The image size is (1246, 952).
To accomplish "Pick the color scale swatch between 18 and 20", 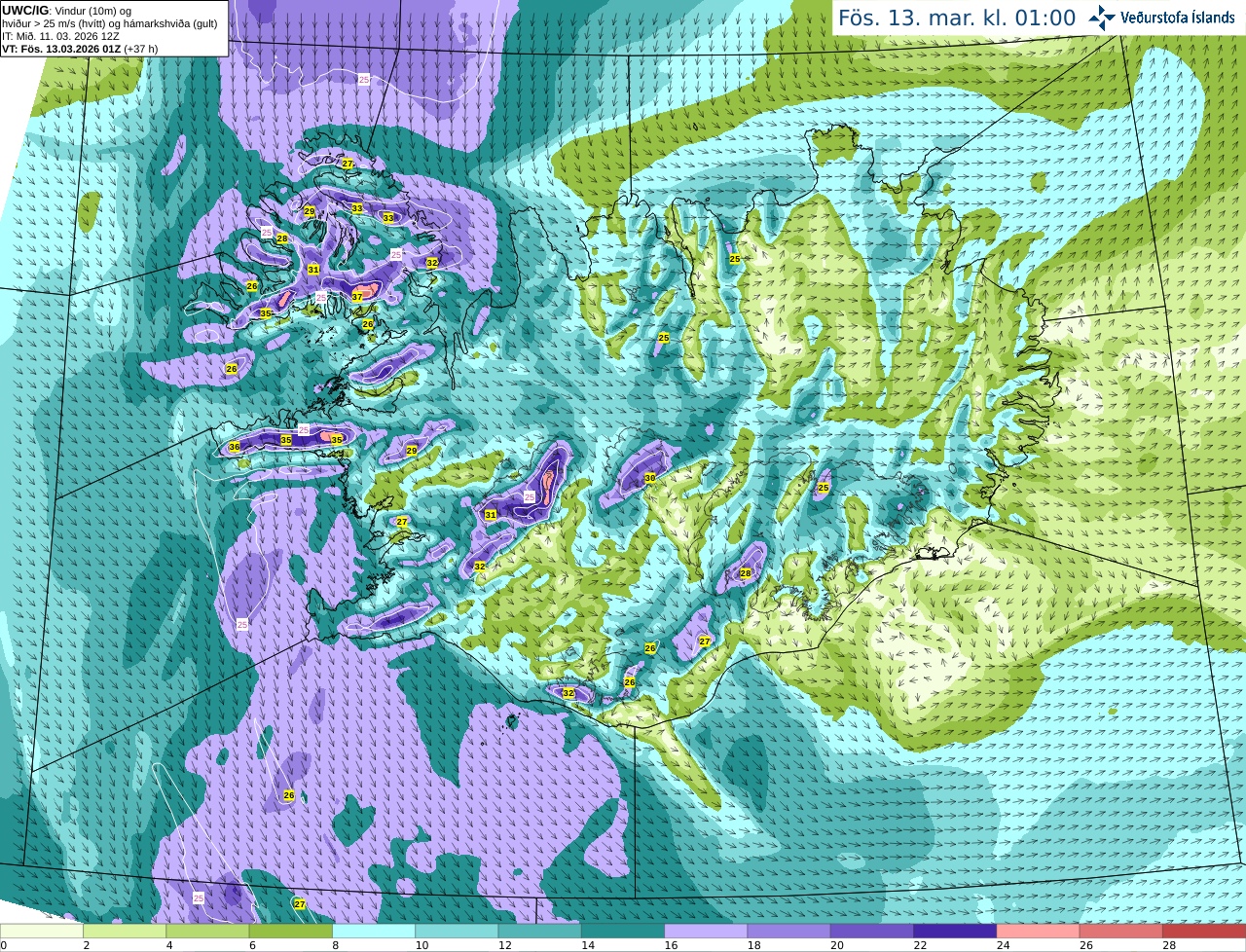I will tap(789, 931).
